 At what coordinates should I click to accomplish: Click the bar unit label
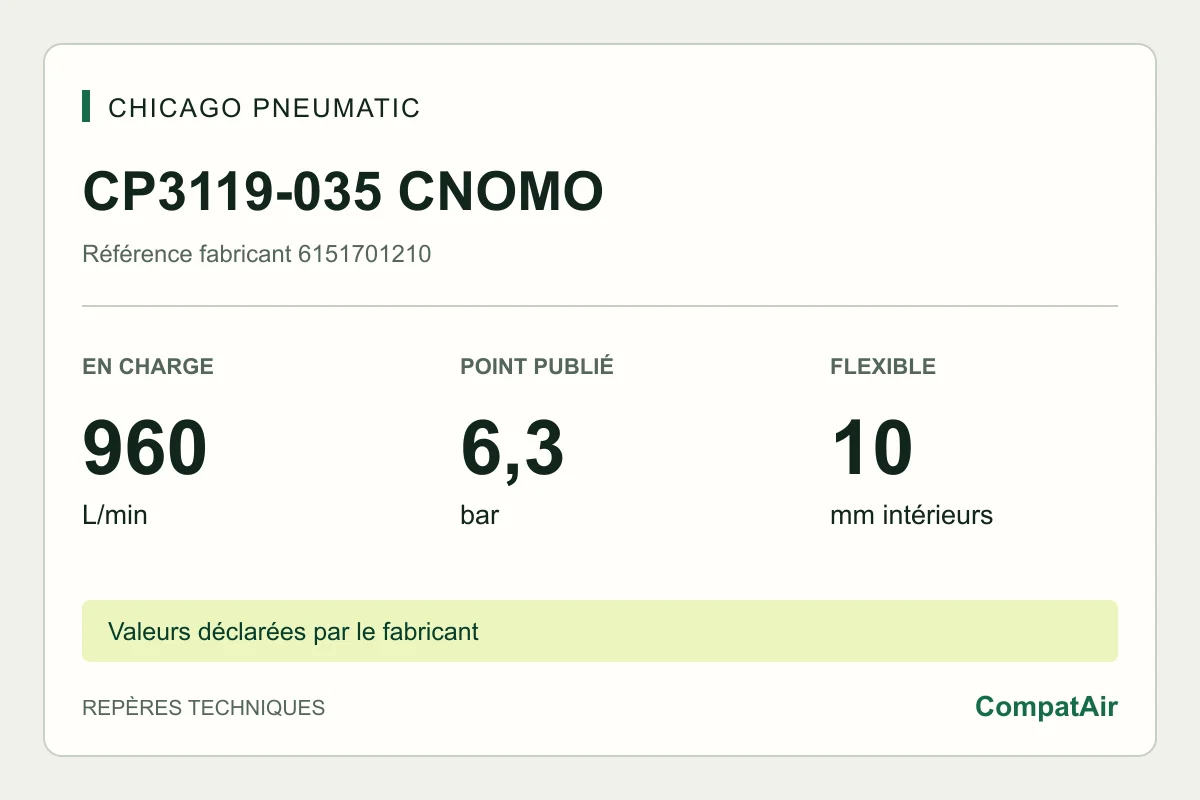click(x=480, y=516)
